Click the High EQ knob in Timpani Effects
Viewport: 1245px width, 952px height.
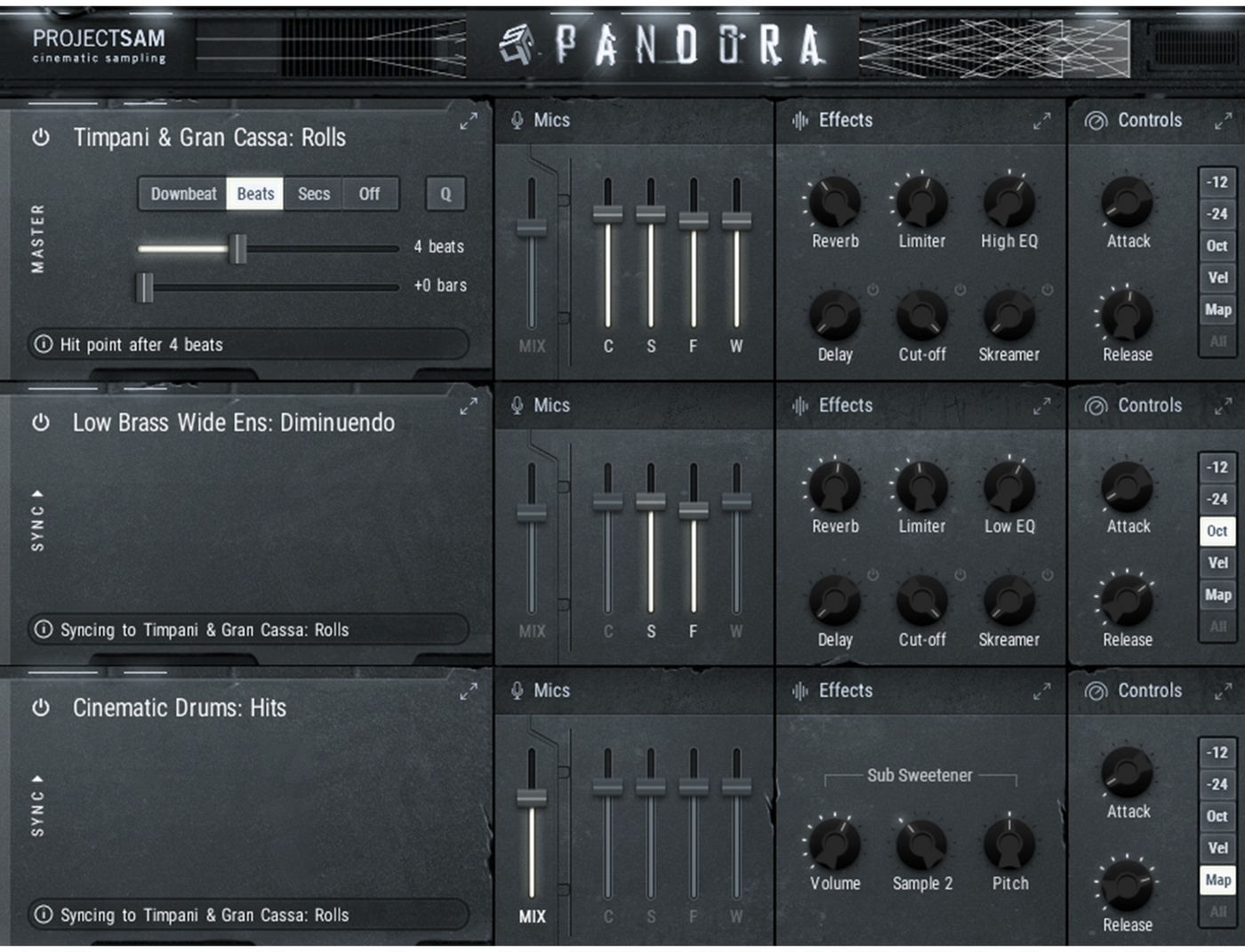click(1009, 202)
